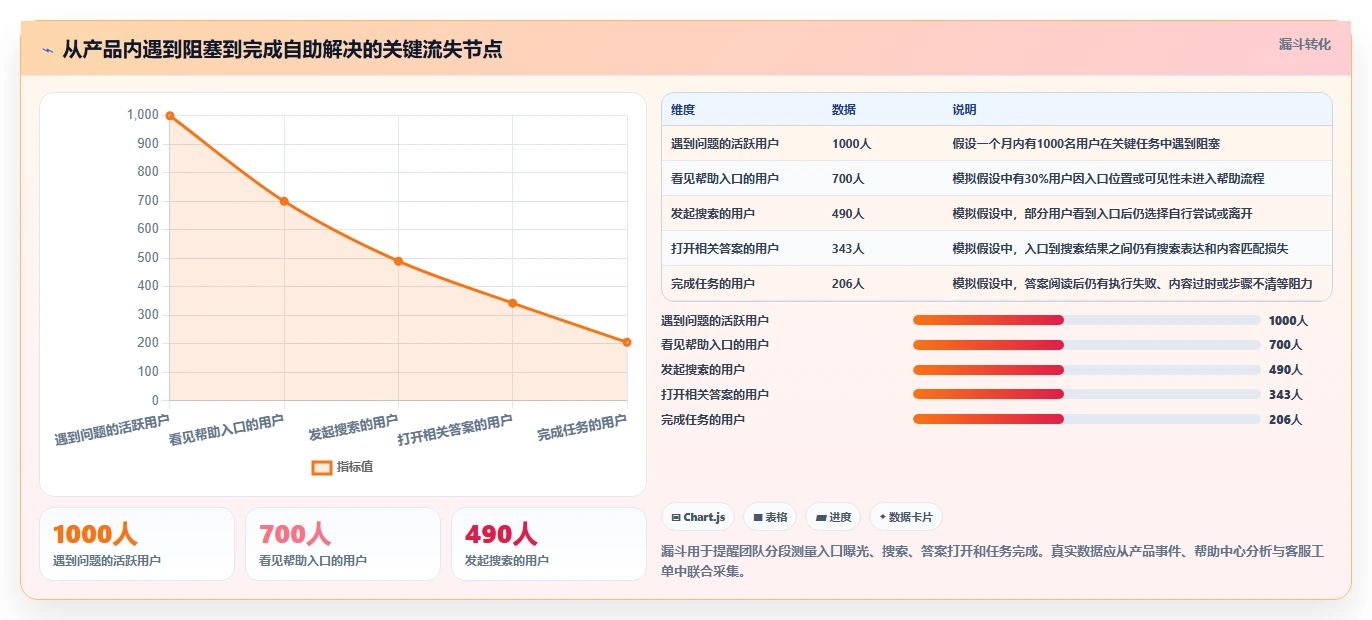Select table cell 看见帮助入口的用户
The height and width of the screenshot is (620, 1372).
pyautogui.click(x=725, y=179)
